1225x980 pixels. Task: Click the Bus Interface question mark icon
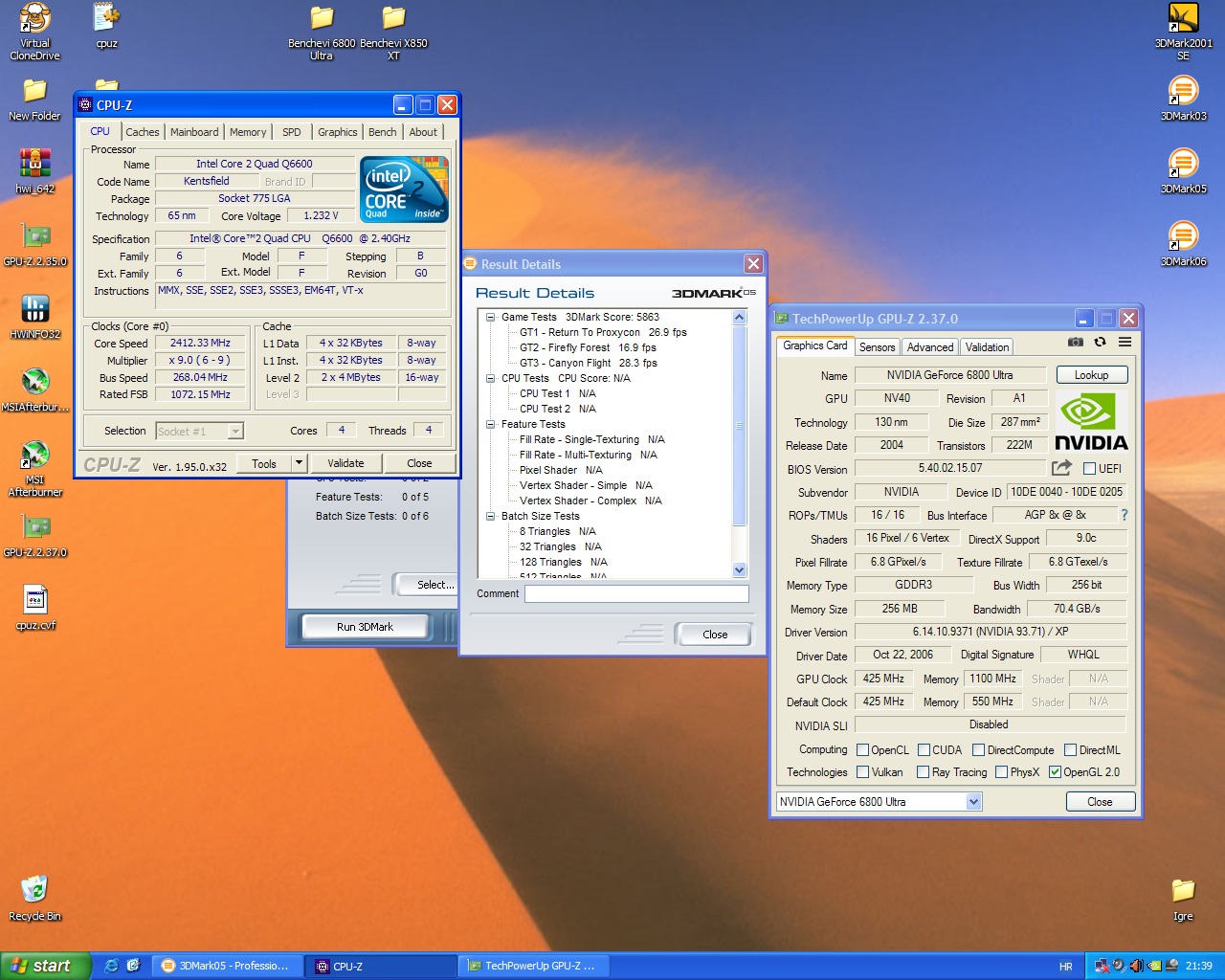click(x=1124, y=515)
